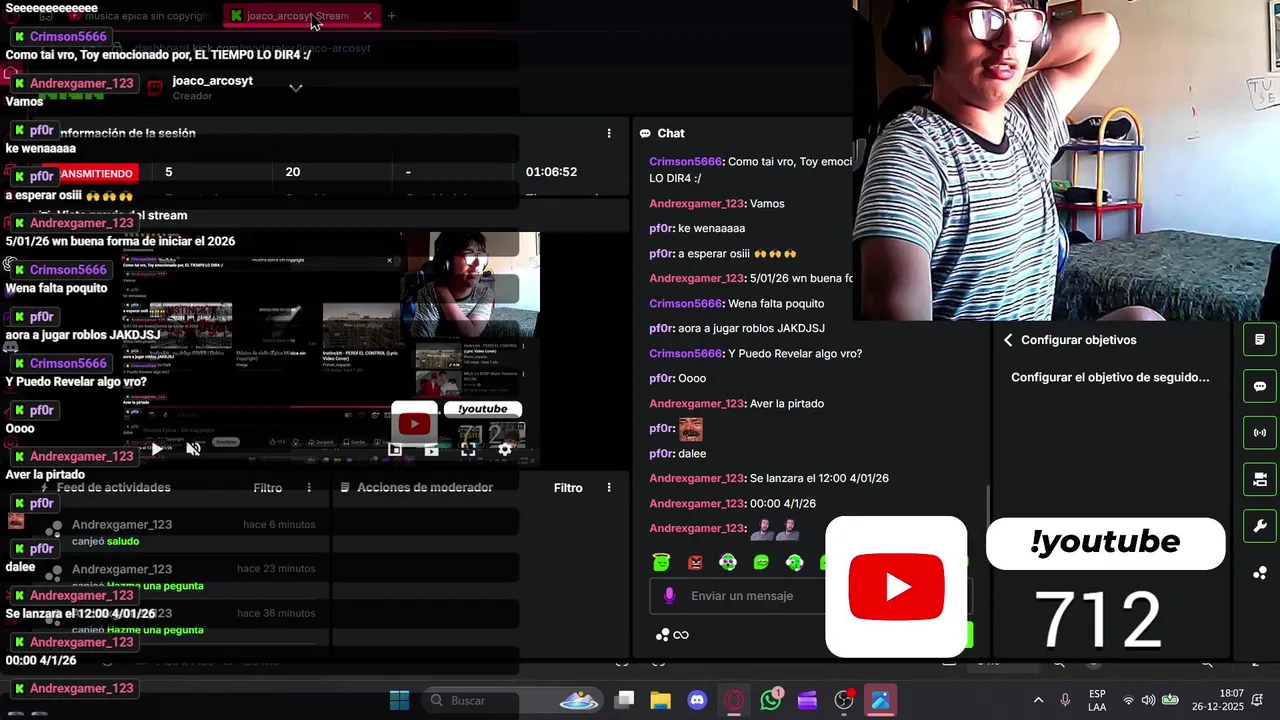The width and height of the screenshot is (1280, 720).
Task: Click the 01:06:52 stream duration value
Action: [x=551, y=172]
